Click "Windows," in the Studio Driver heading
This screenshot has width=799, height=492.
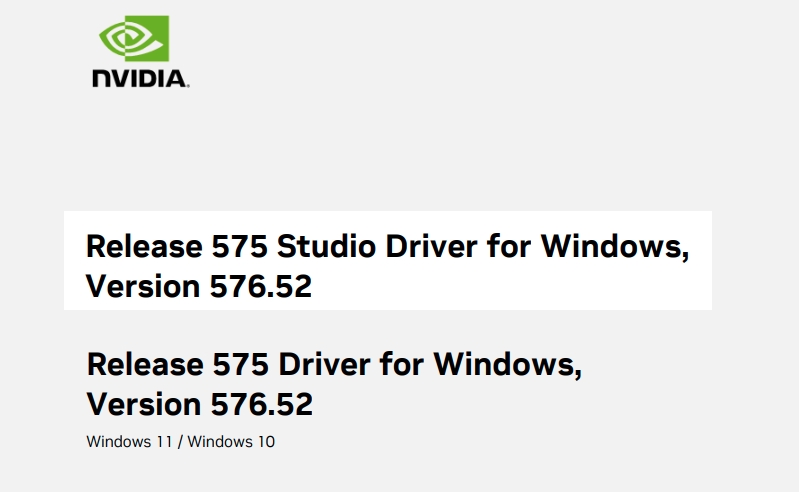(x=615, y=247)
